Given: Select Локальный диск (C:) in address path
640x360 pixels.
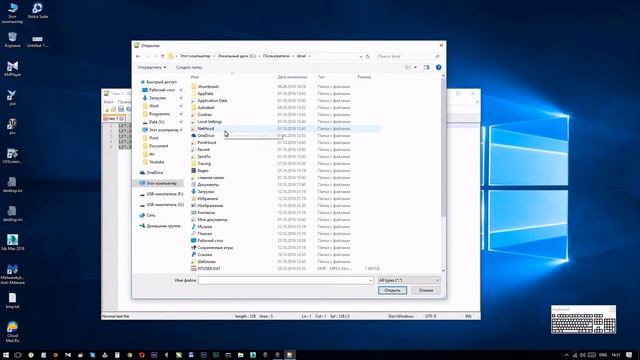Looking at the screenshot, I should tap(237, 56).
